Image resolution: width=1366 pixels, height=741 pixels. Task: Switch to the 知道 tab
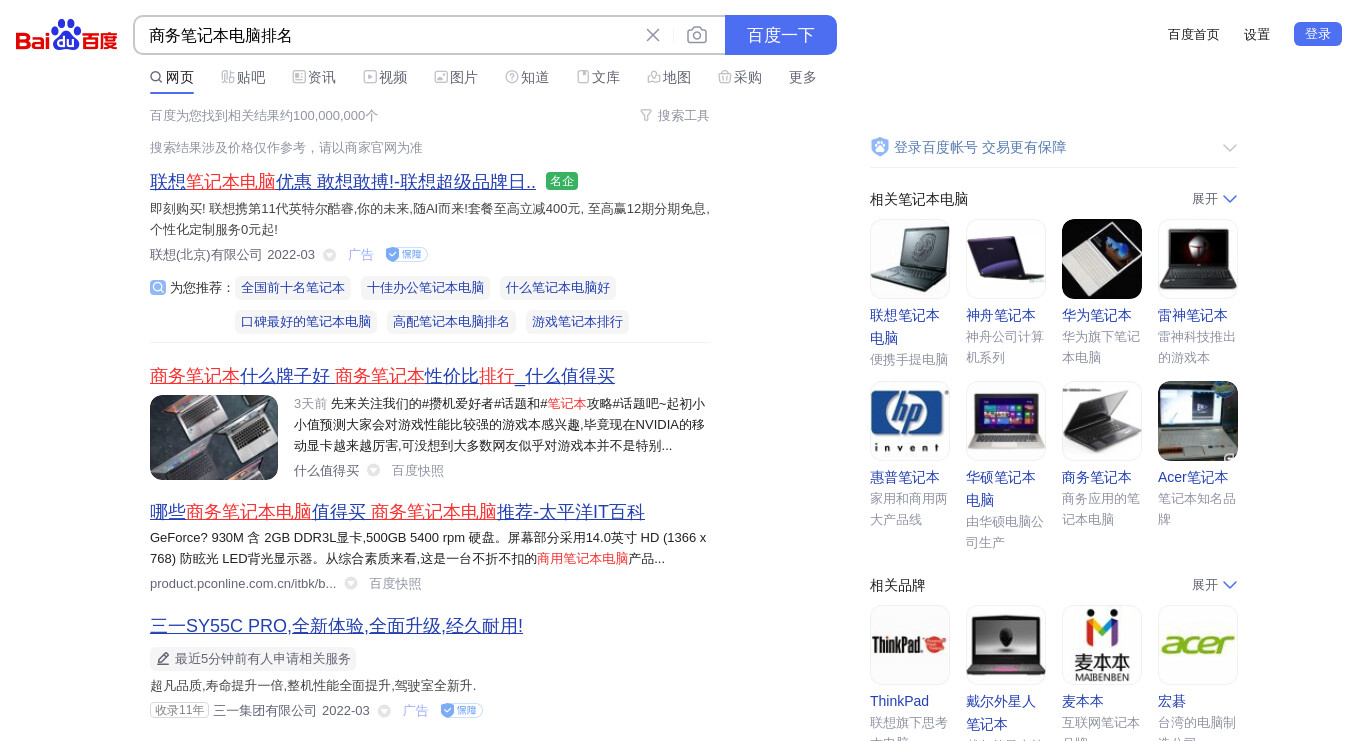(x=527, y=77)
